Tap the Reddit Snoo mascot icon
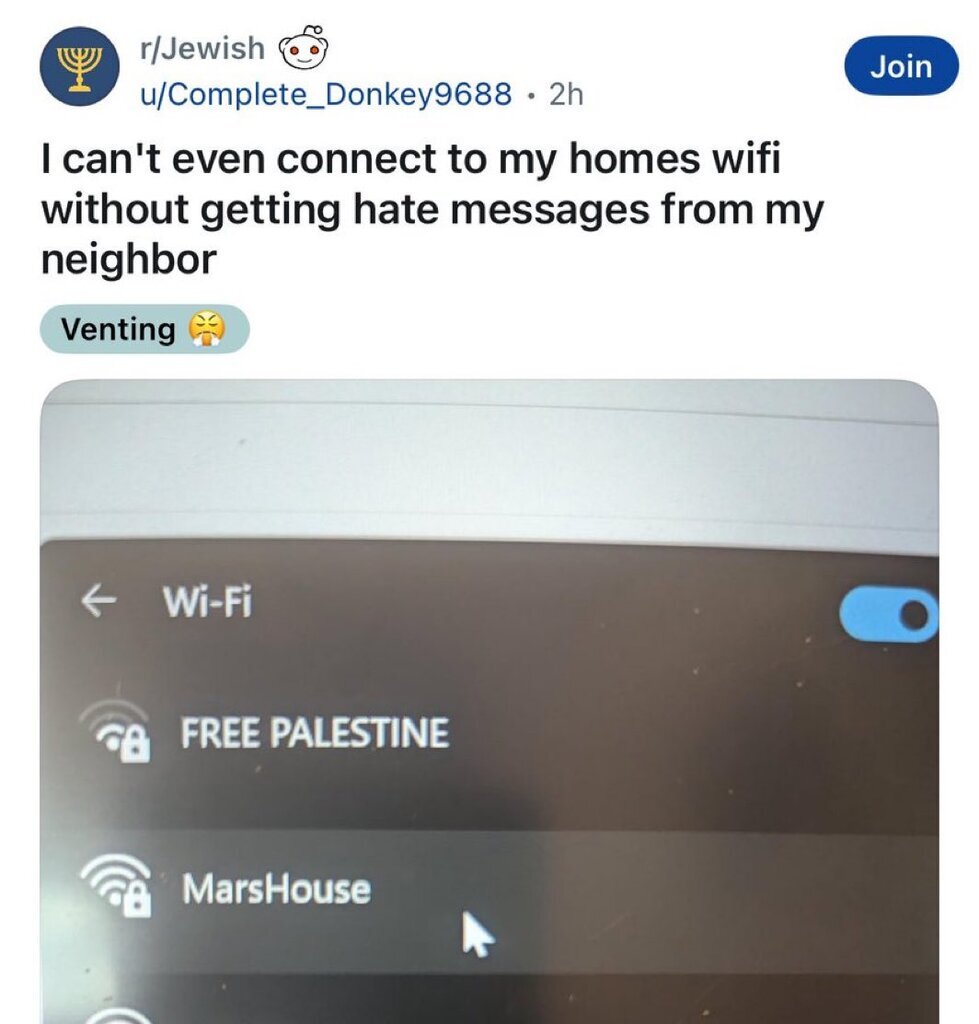Image resolution: width=979 pixels, height=1024 pixels. [x=302, y=47]
